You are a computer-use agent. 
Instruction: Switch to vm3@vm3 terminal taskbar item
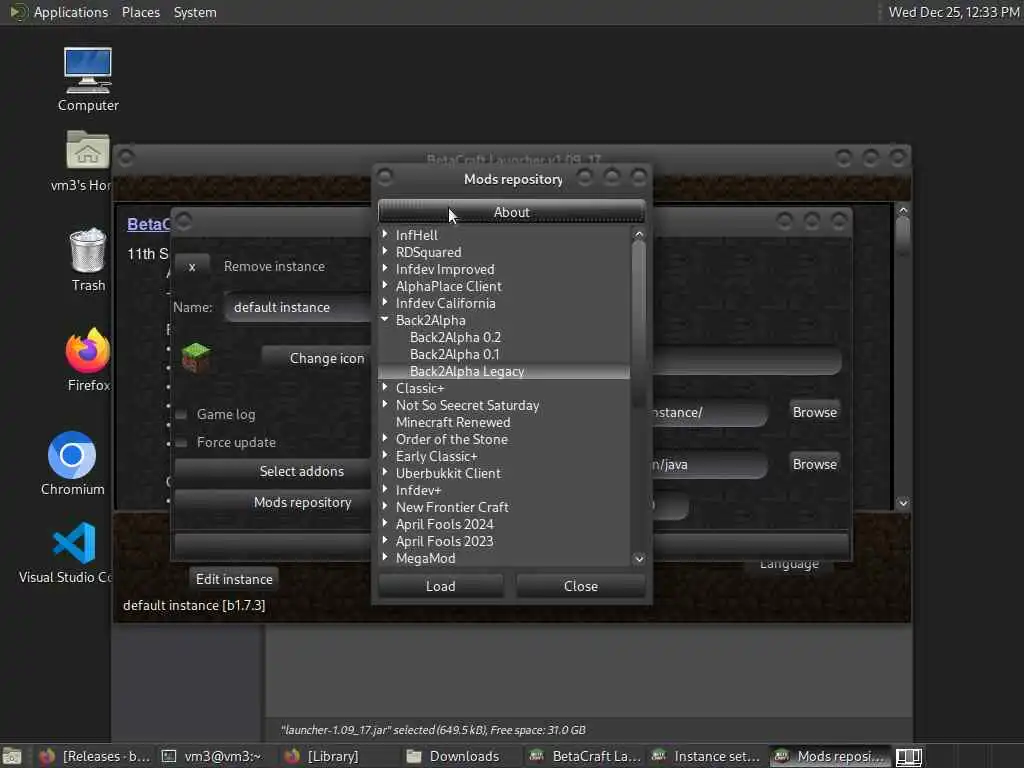[212, 756]
